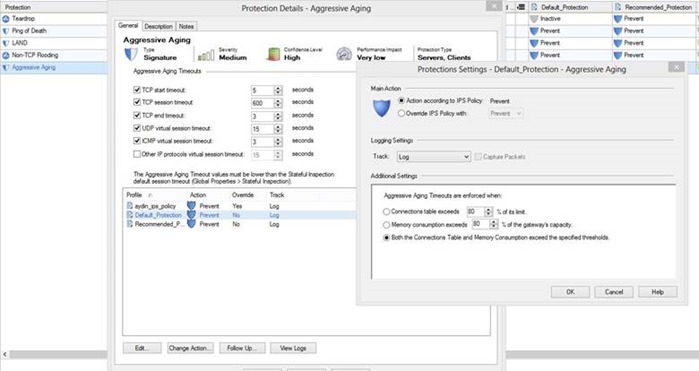
Task: Click Recommended_Protection Prevent shield for Non-TCP Flooding
Action: 618,55
